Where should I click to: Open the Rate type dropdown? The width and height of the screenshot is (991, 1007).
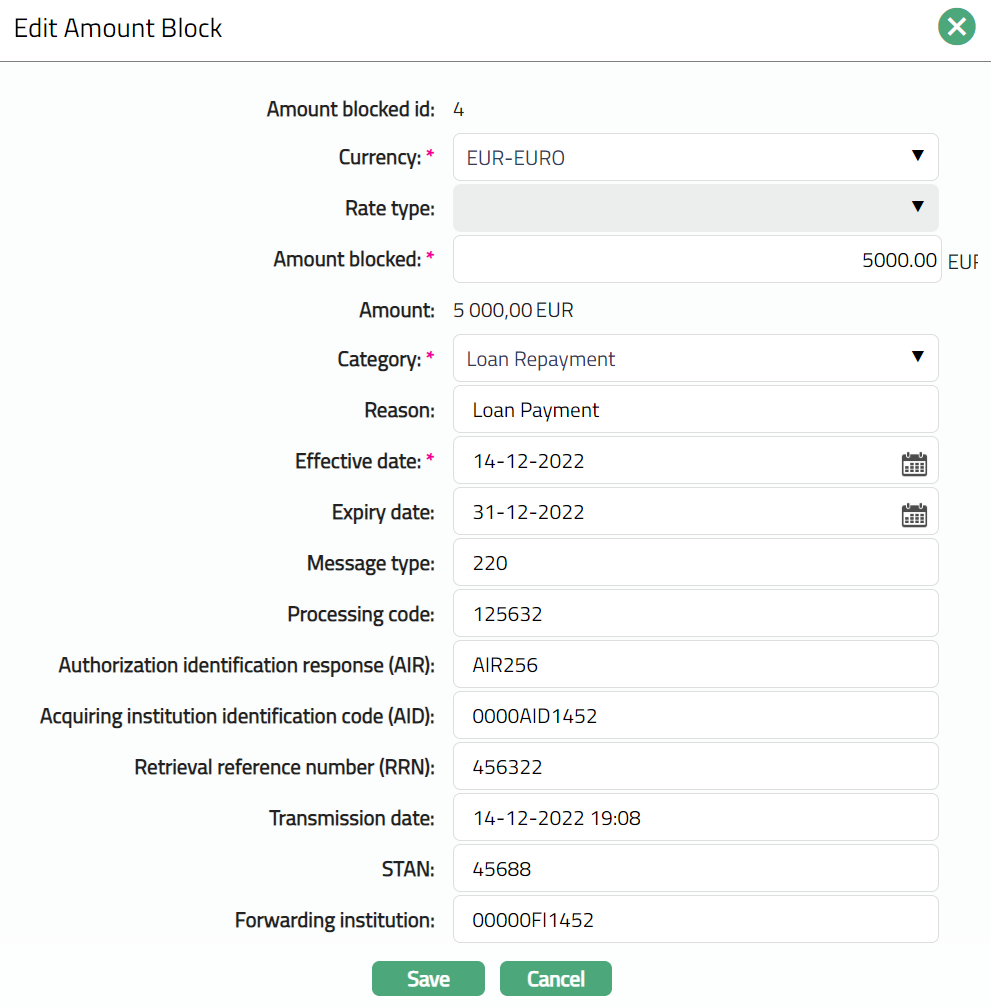[695, 208]
